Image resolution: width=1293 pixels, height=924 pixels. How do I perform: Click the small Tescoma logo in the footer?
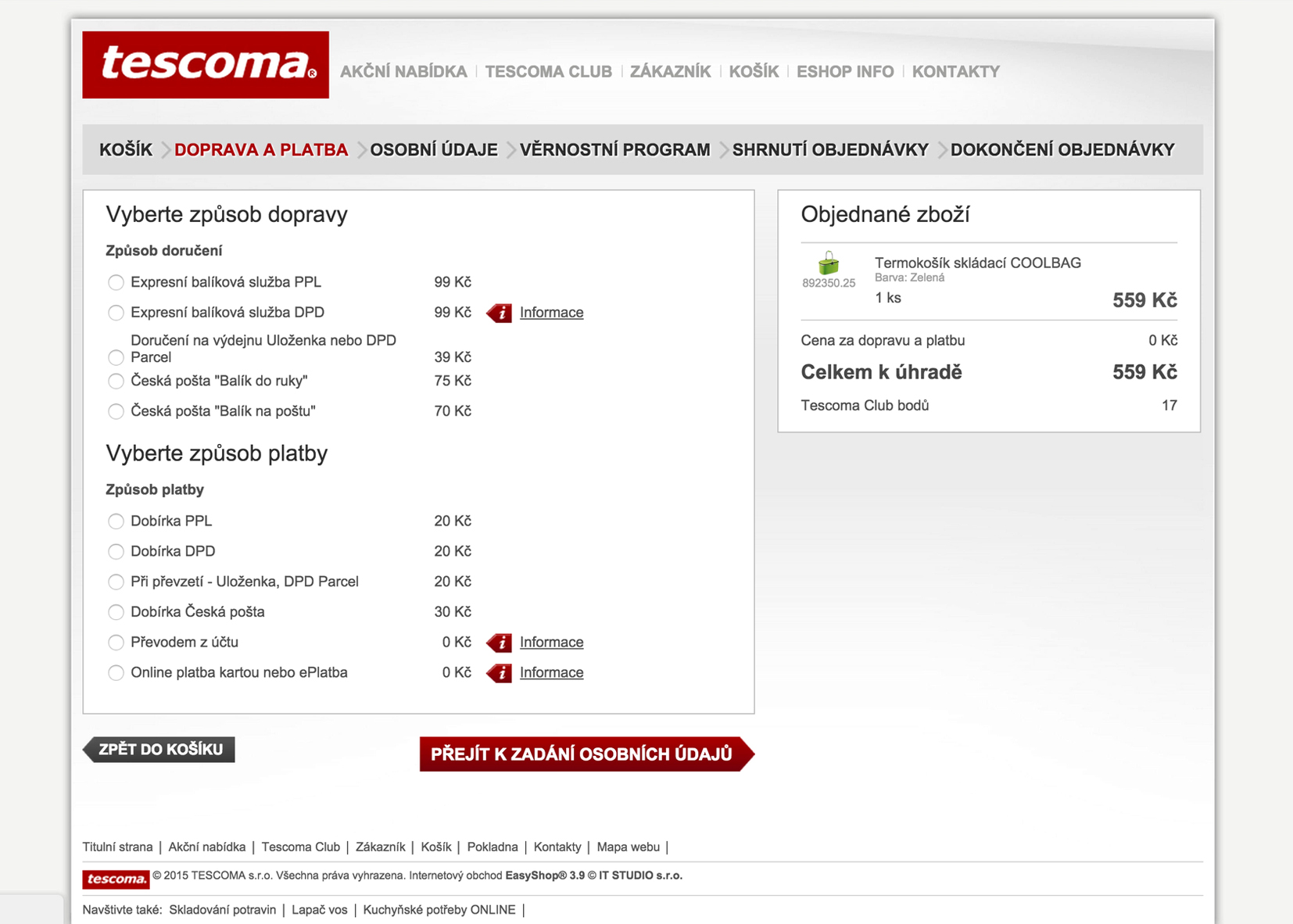pyautogui.click(x=116, y=879)
